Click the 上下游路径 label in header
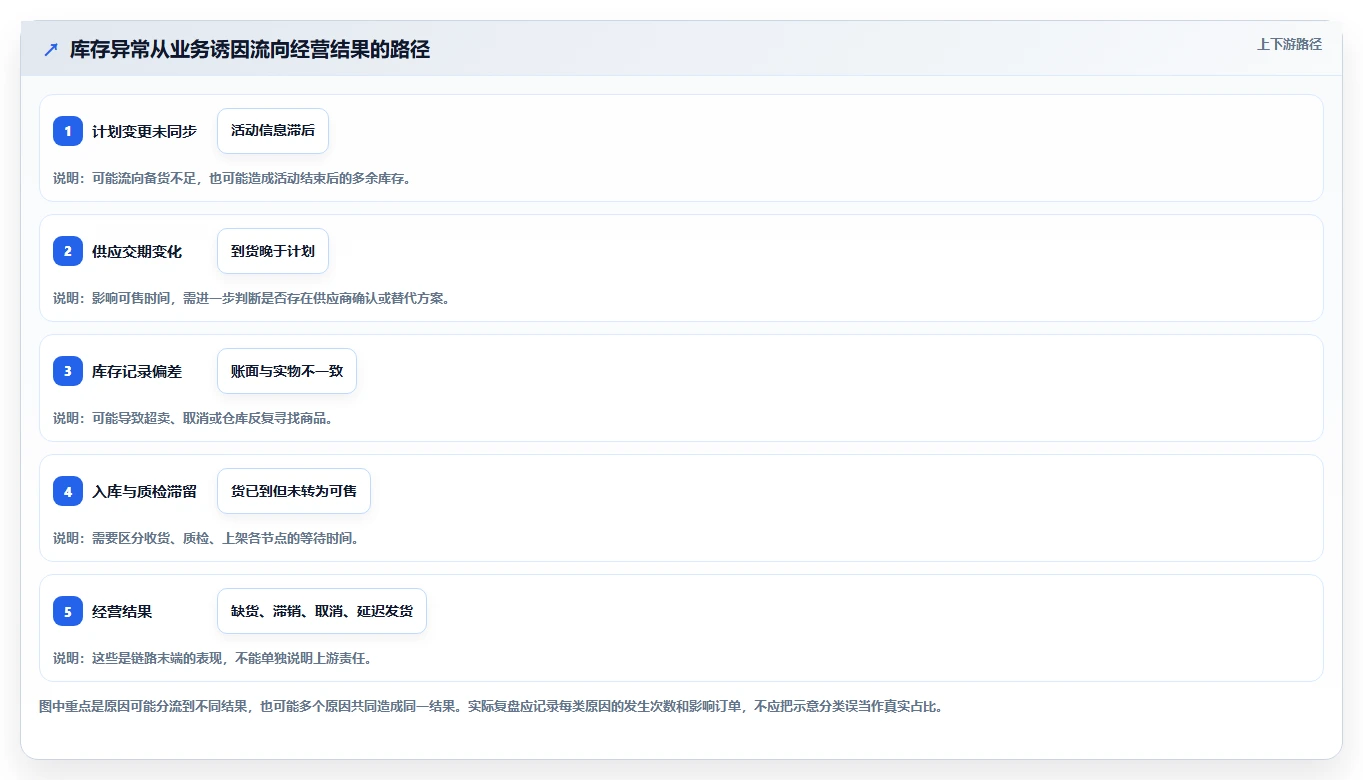The width and height of the screenshot is (1363, 780). pos(1289,45)
